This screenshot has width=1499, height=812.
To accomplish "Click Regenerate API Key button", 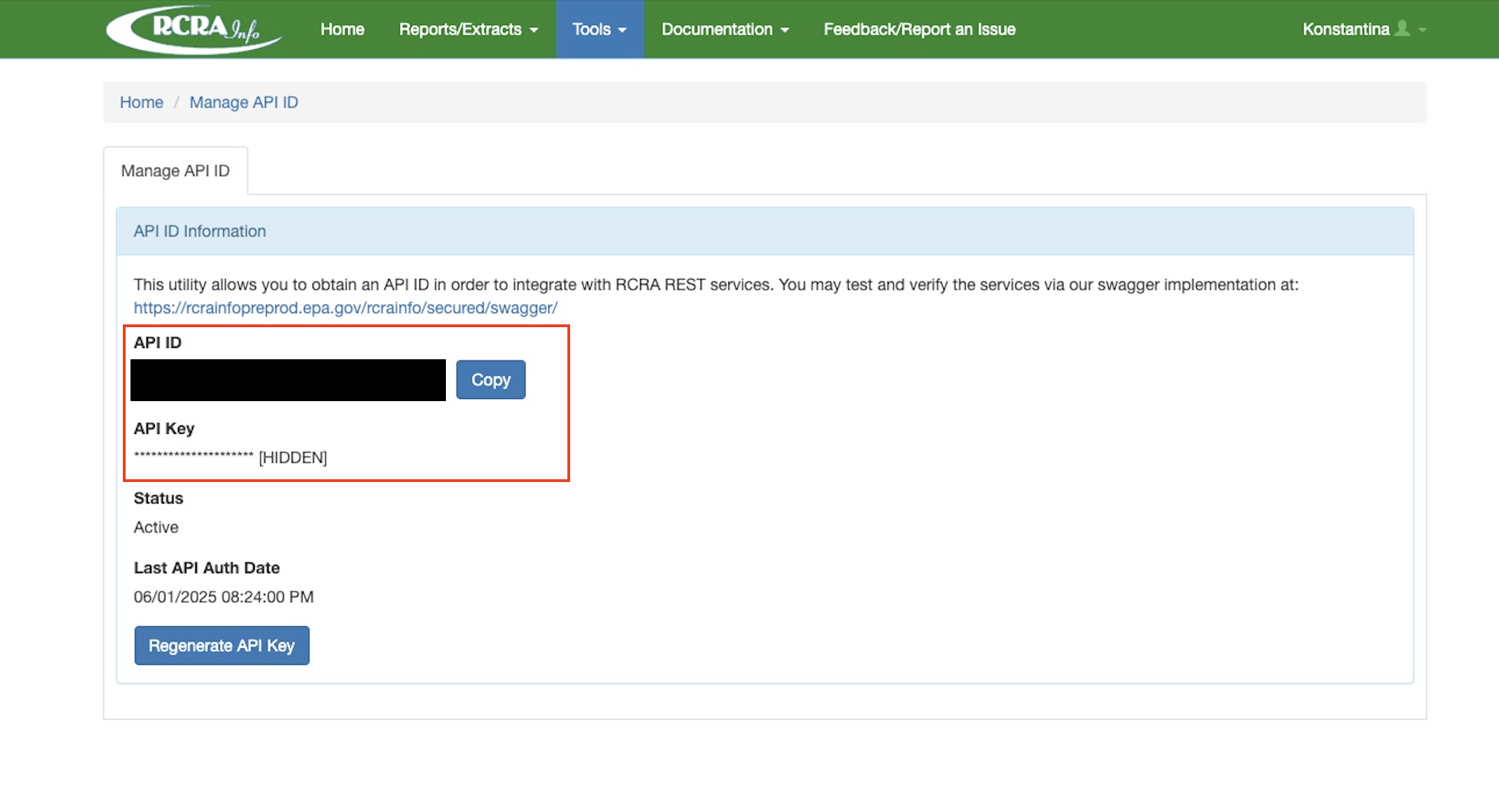I will tap(222, 645).
